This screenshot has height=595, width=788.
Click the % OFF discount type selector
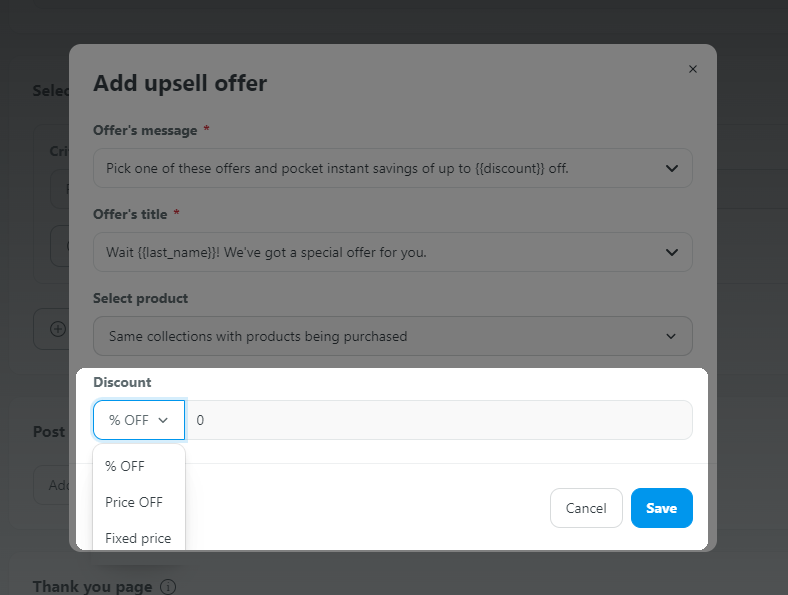pyautogui.click(x=139, y=420)
